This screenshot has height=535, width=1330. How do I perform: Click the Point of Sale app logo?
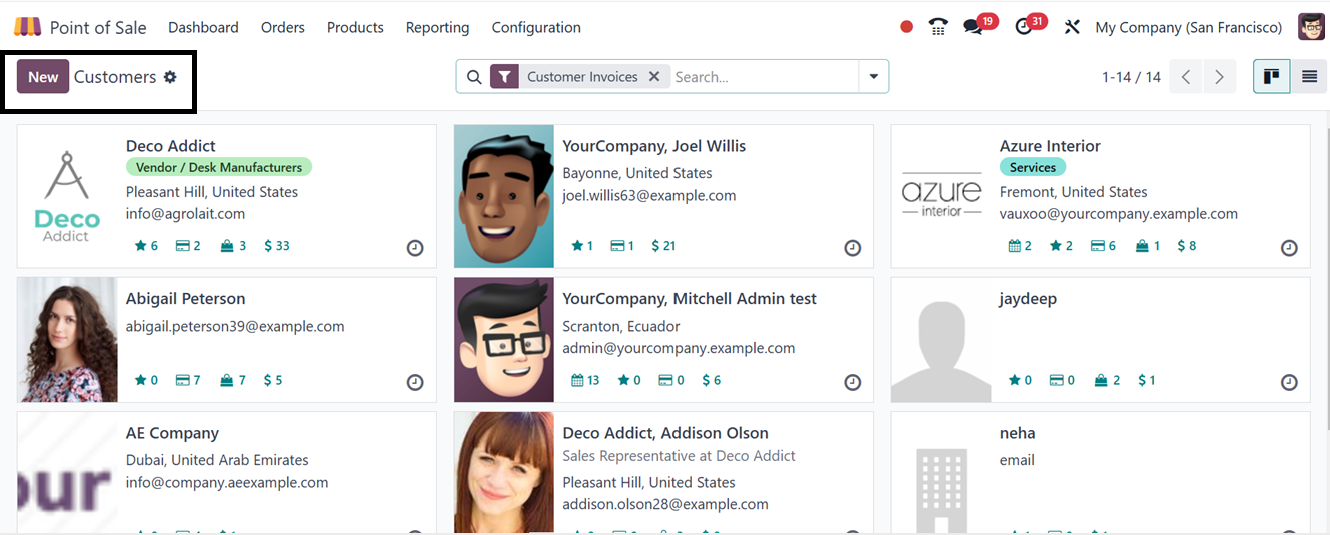click(x=27, y=27)
